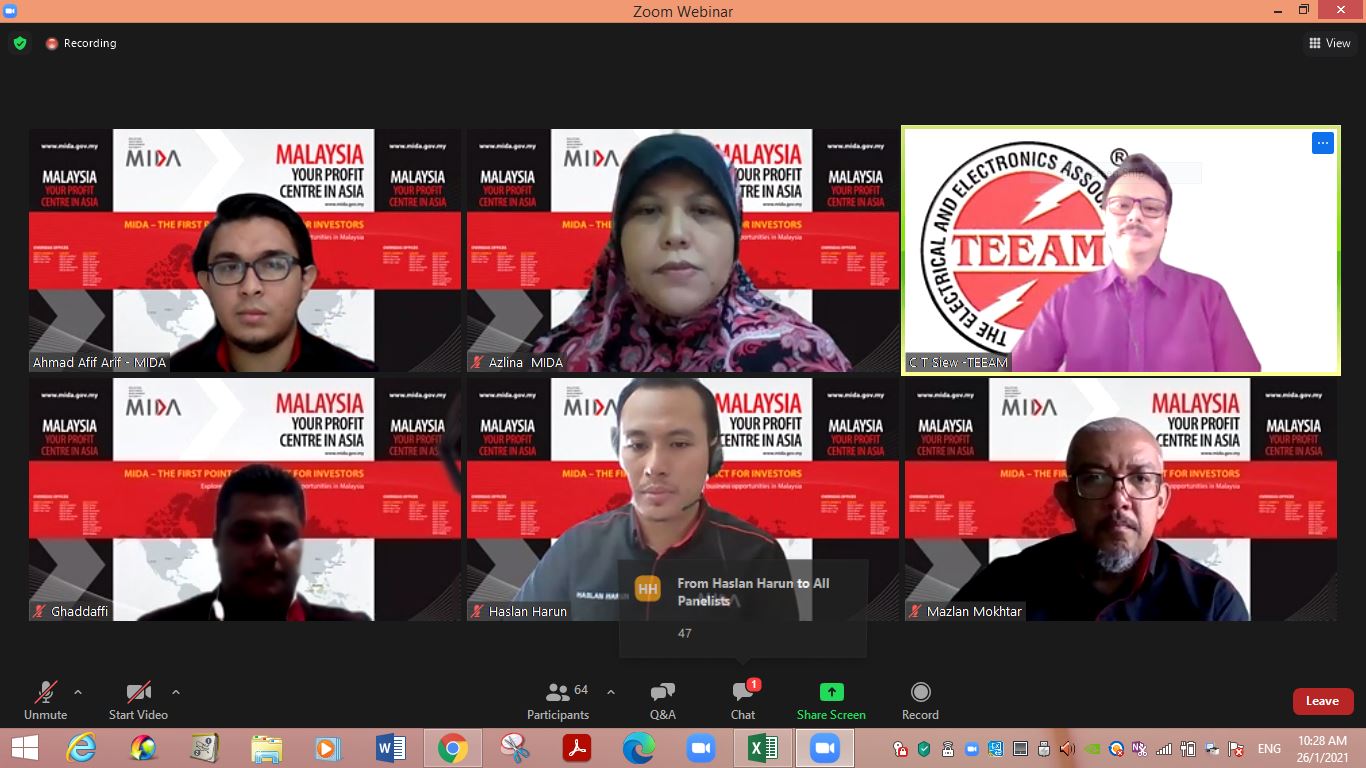Viewport: 1366px width, 768px height.
Task: Expand the arrow next to Participants
Action: coord(611,692)
